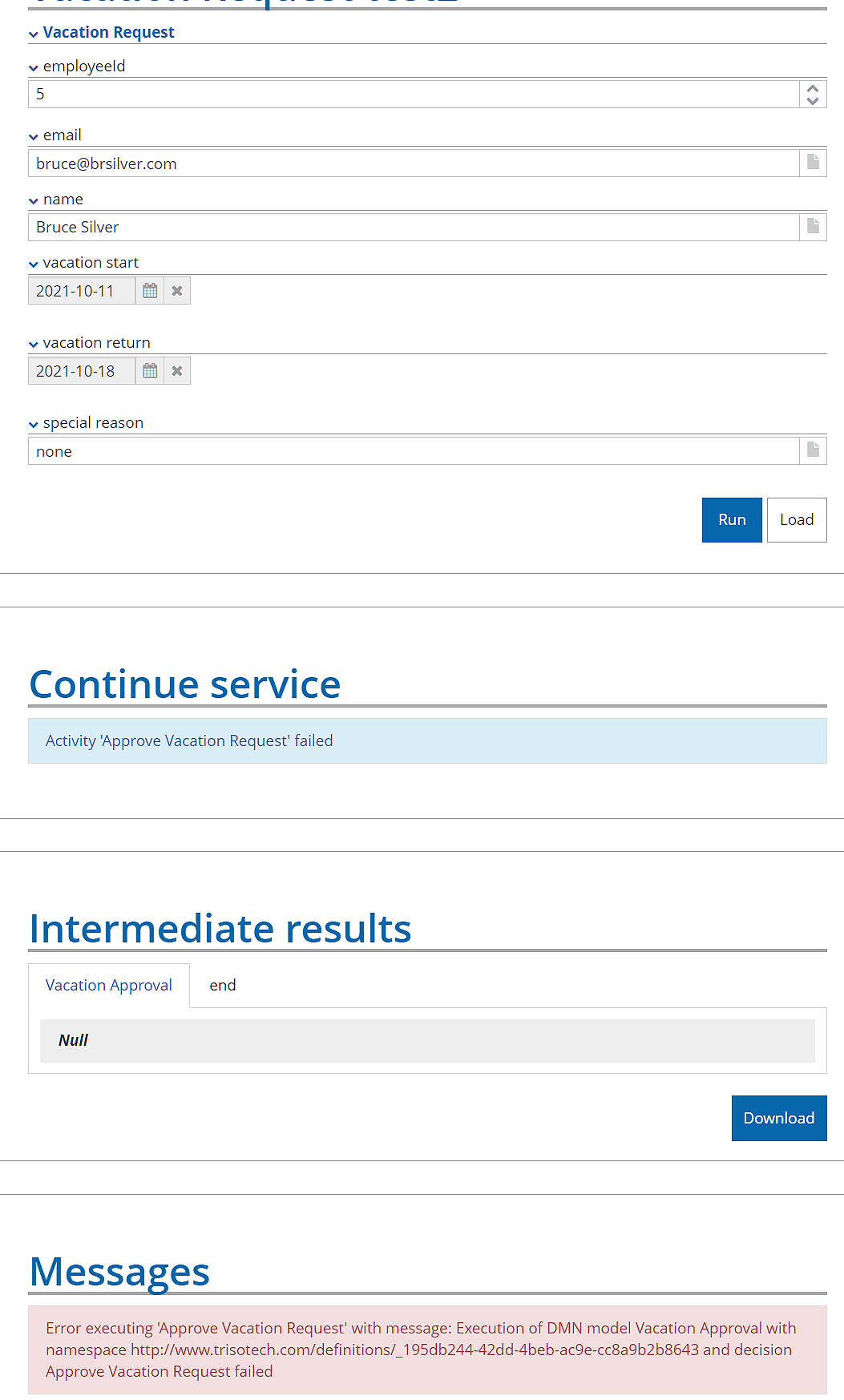Download the intermediate results
This screenshot has width=844, height=1400.
point(778,1118)
